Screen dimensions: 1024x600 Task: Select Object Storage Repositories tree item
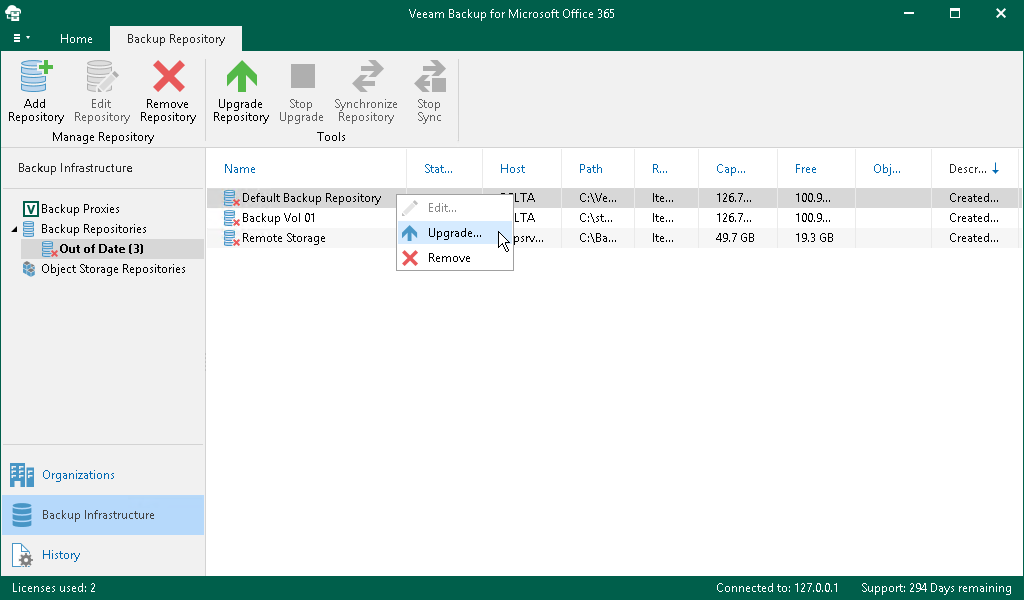113,269
